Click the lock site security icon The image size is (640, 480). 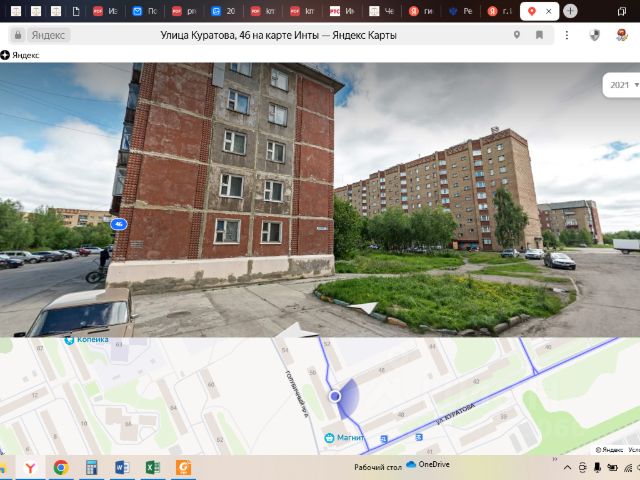tap(18, 35)
